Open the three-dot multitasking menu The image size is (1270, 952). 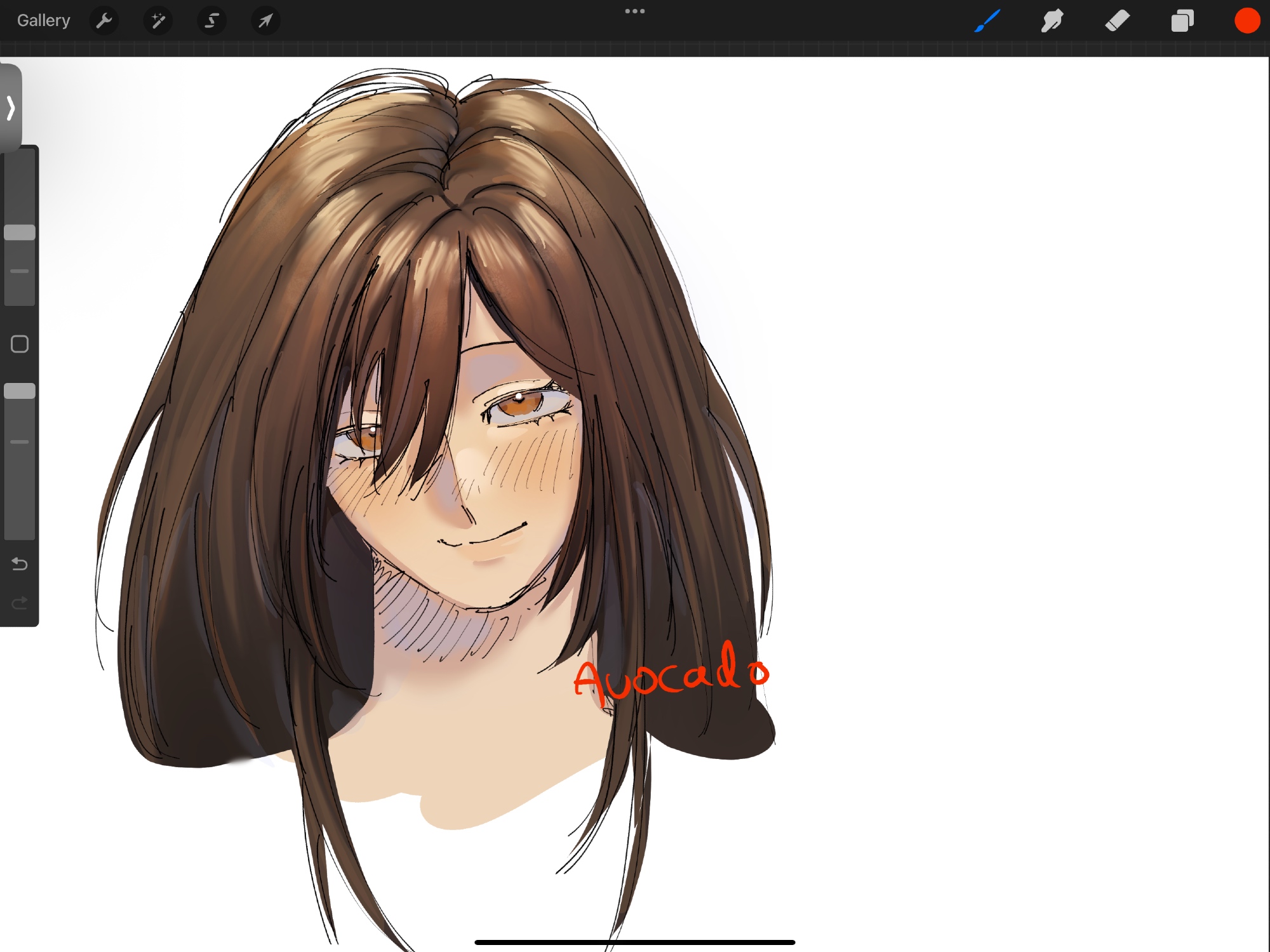coord(634,11)
